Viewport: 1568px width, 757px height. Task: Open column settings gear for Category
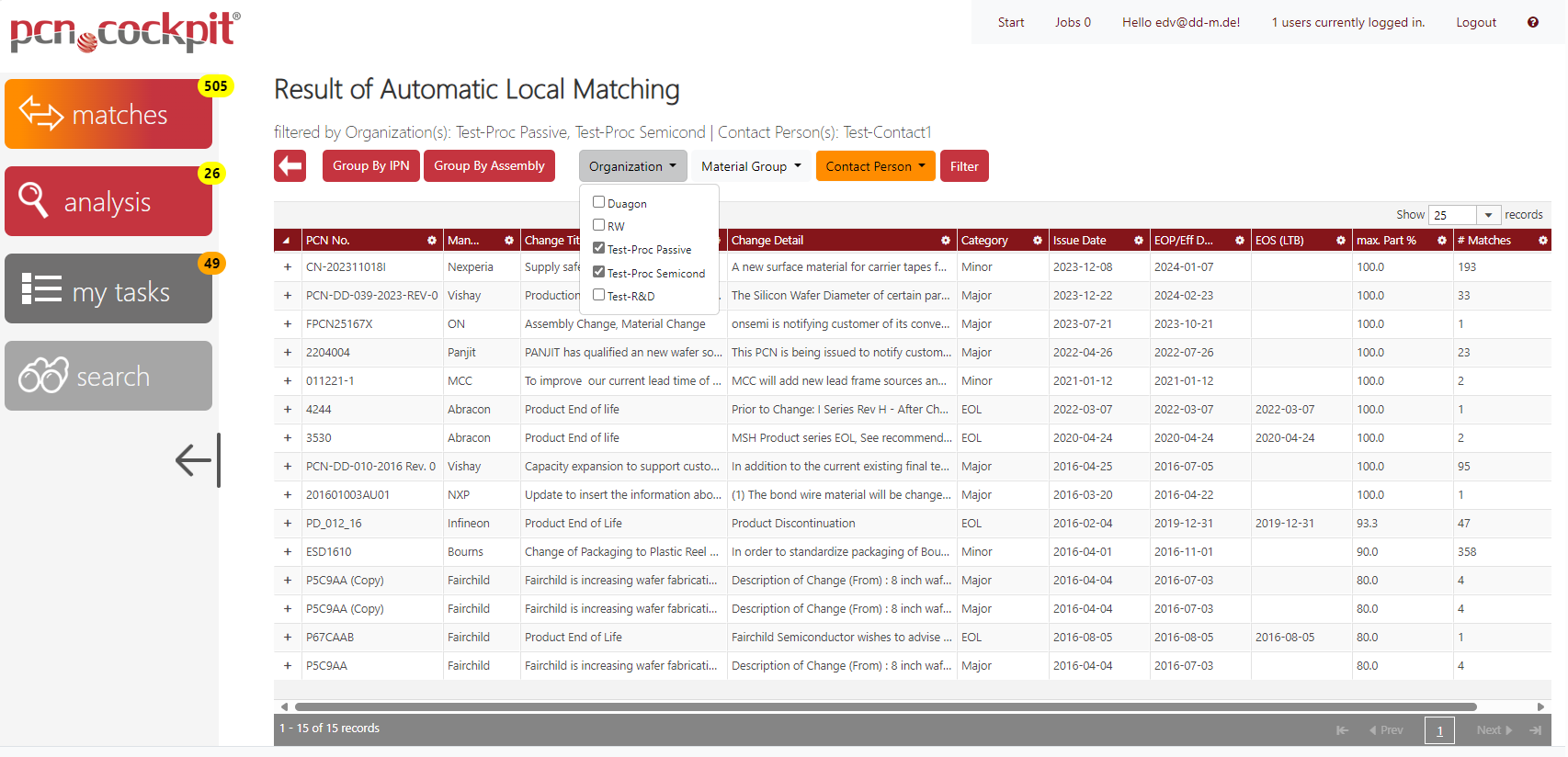pyautogui.click(x=1038, y=241)
